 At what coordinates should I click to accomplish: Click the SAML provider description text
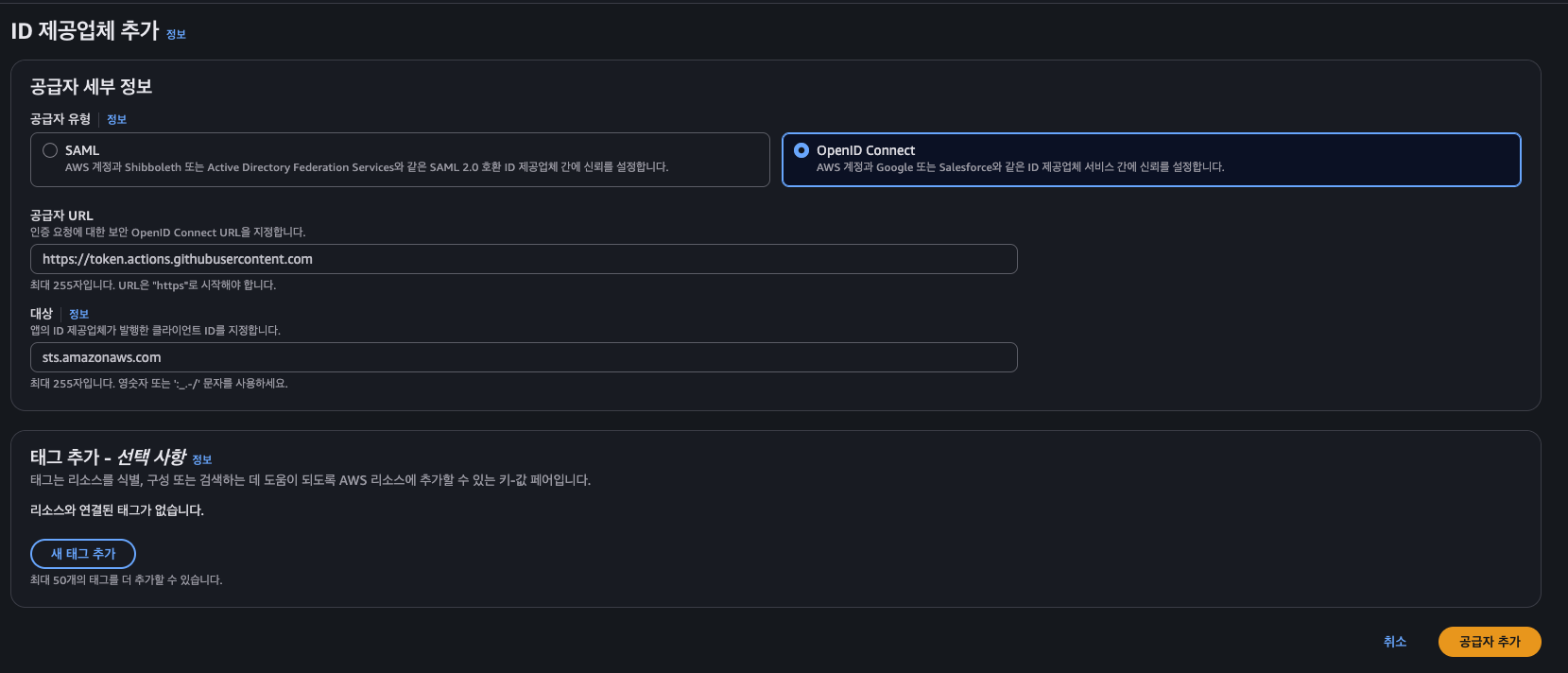367,167
